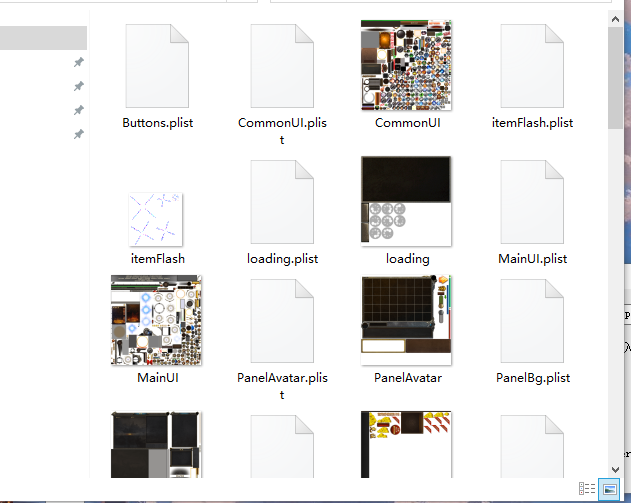Select the Buttons.plist file icon

tap(157, 66)
